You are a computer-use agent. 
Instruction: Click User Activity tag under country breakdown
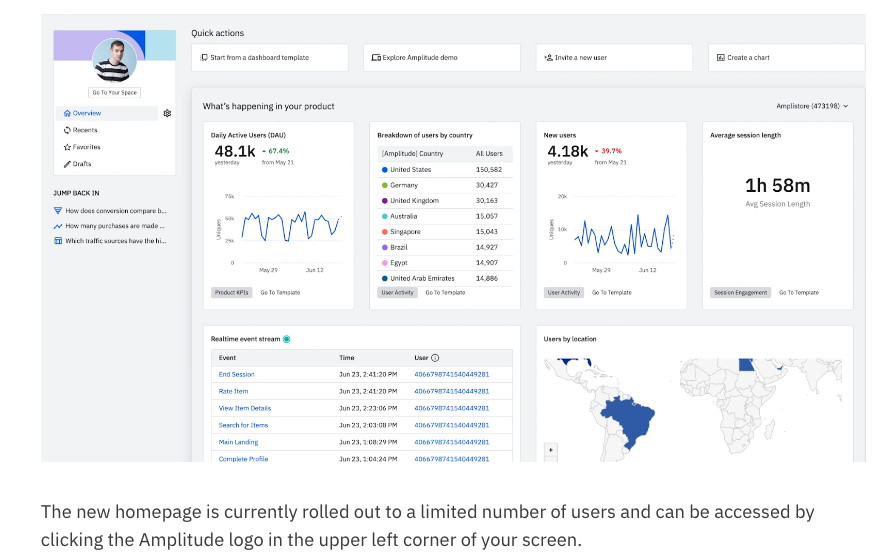click(397, 292)
